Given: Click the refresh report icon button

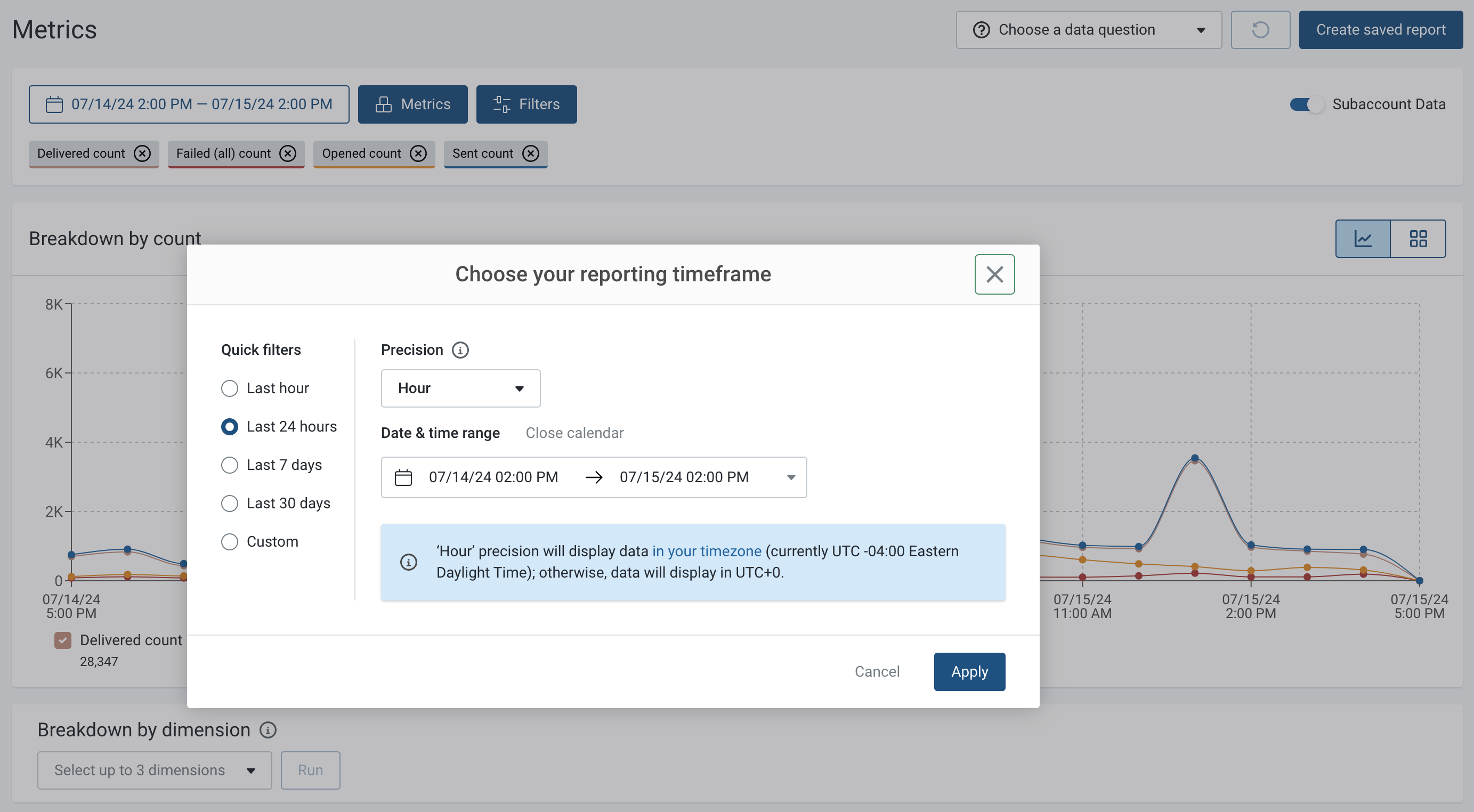Looking at the screenshot, I should (x=1260, y=30).
